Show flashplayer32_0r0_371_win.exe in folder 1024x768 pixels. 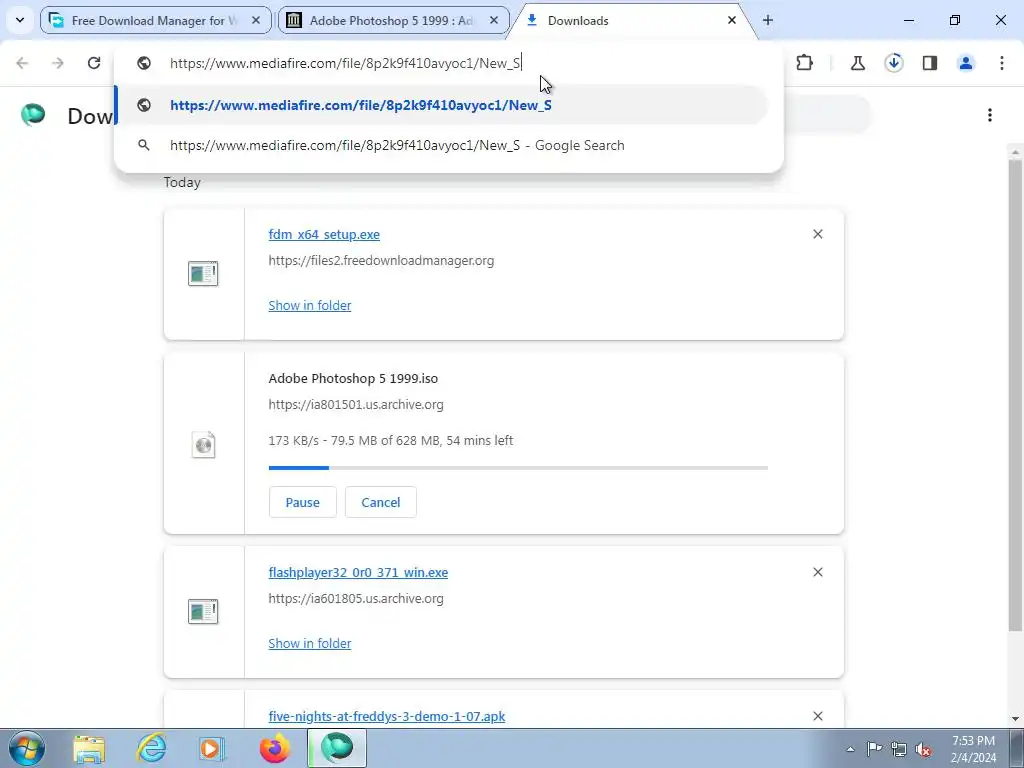310,643
